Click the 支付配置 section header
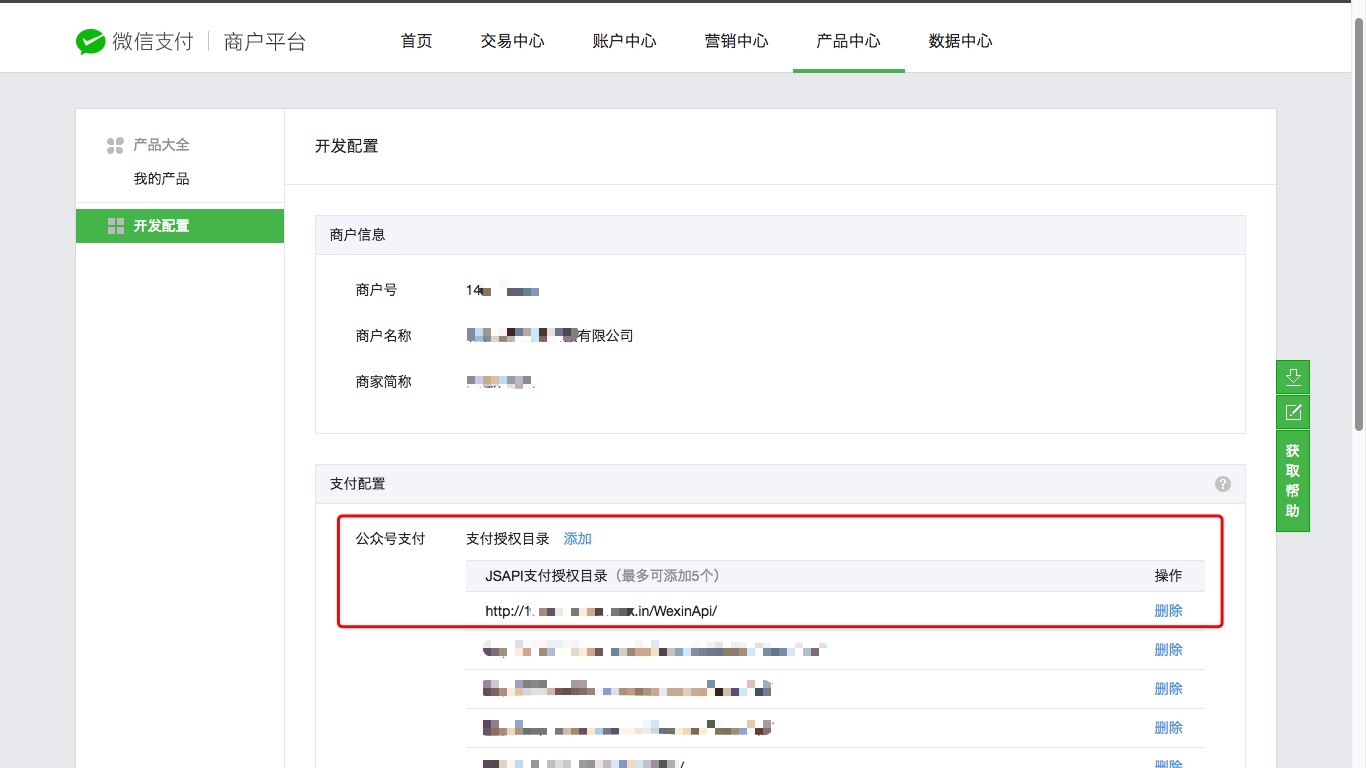Viewport: 1366px width, 768px height. tap(780, 484)
